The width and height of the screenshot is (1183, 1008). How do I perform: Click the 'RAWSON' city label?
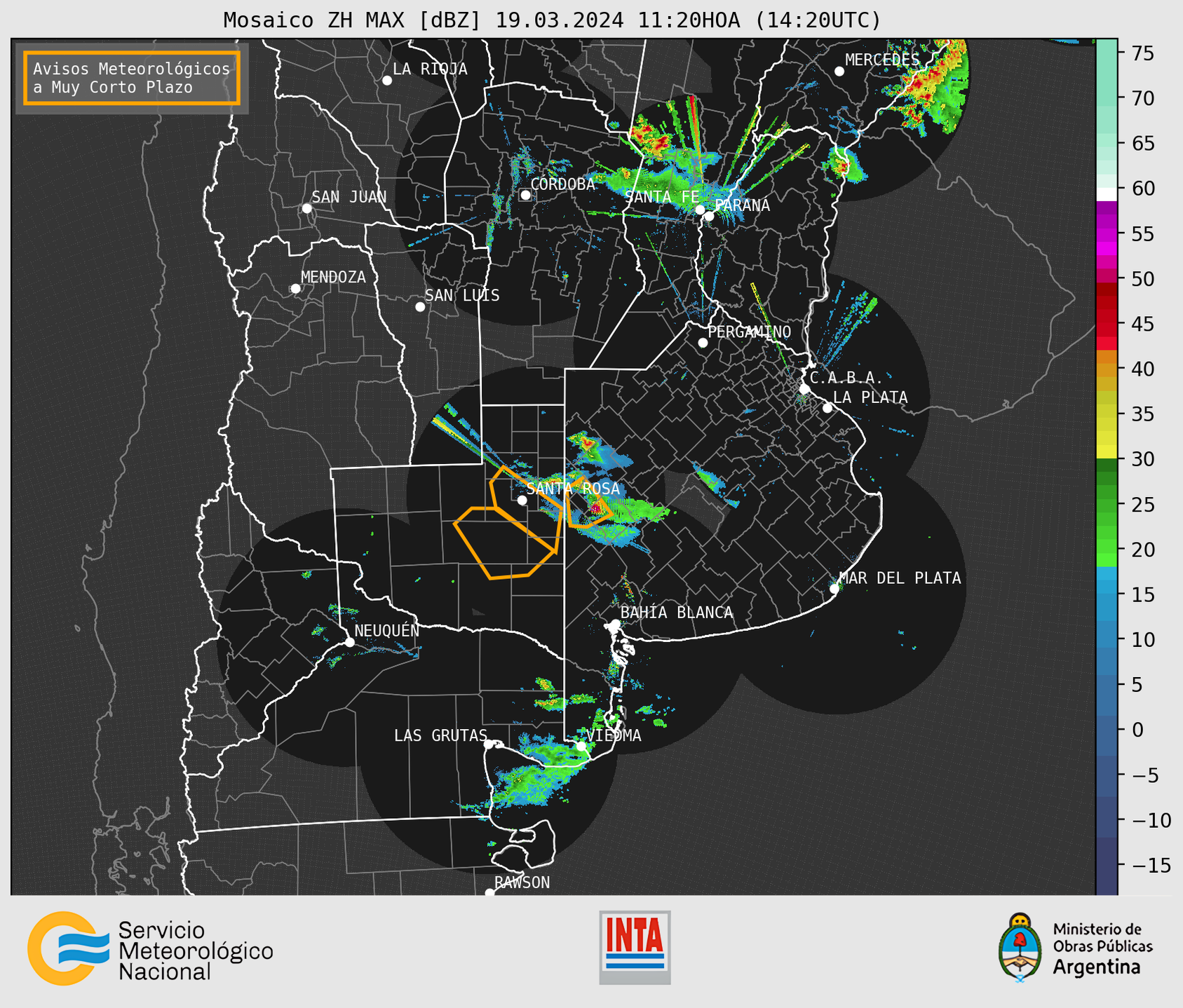pos(522,883)
